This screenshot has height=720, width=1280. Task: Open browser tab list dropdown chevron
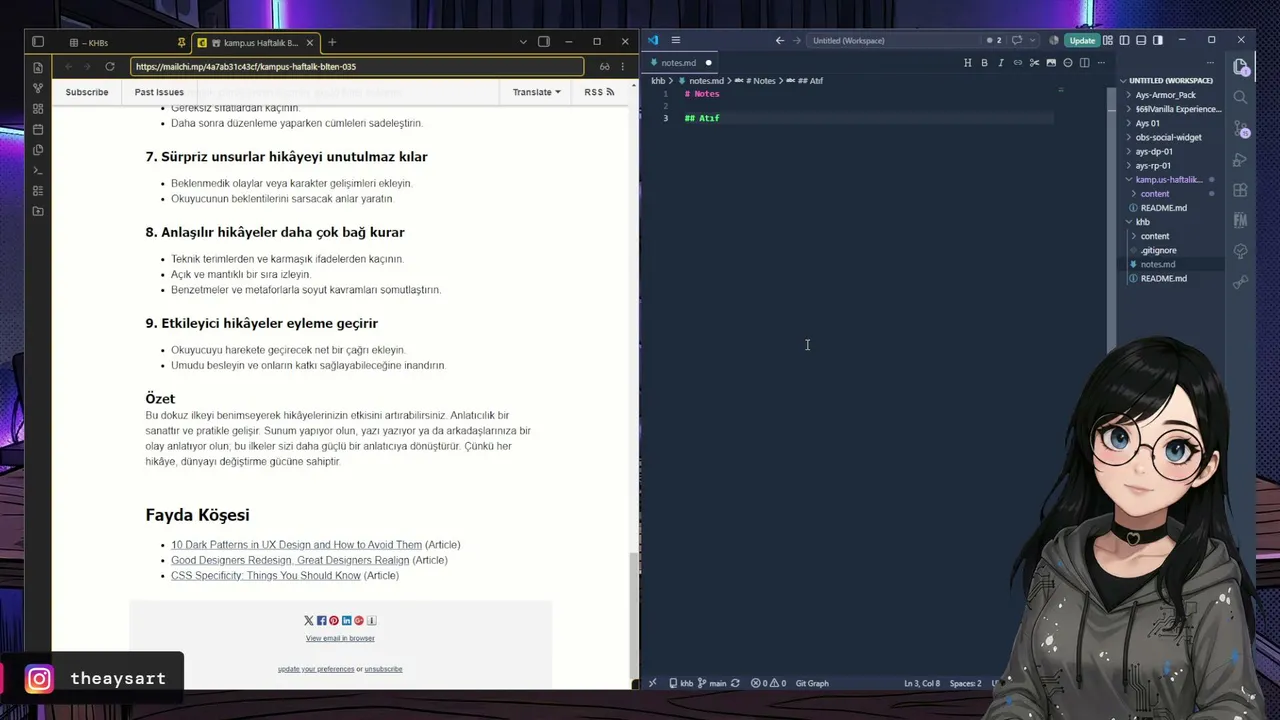click(x=523, y=42)
